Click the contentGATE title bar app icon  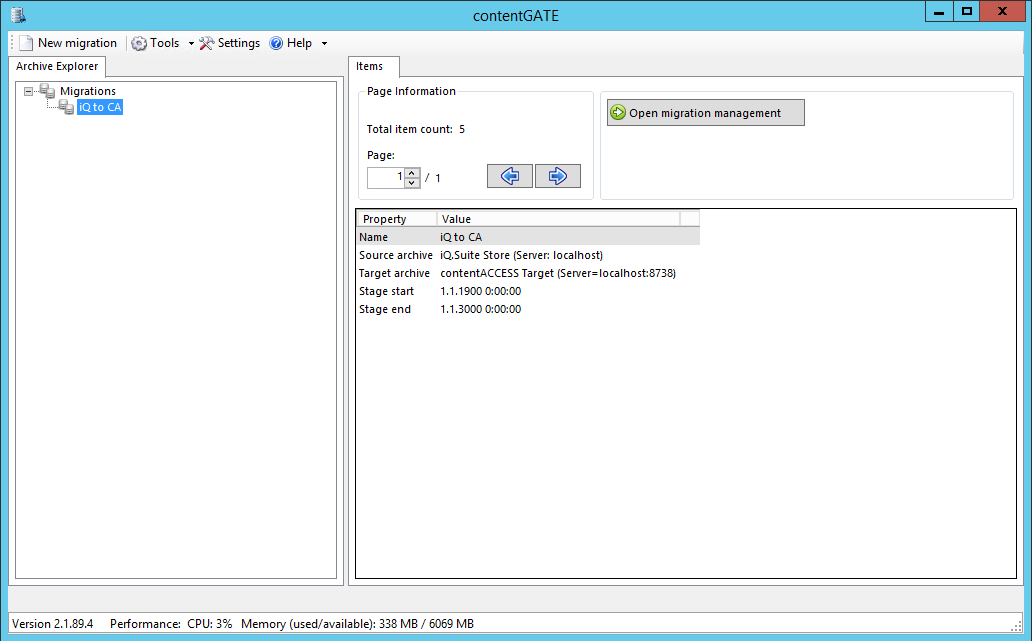[17, 13]
